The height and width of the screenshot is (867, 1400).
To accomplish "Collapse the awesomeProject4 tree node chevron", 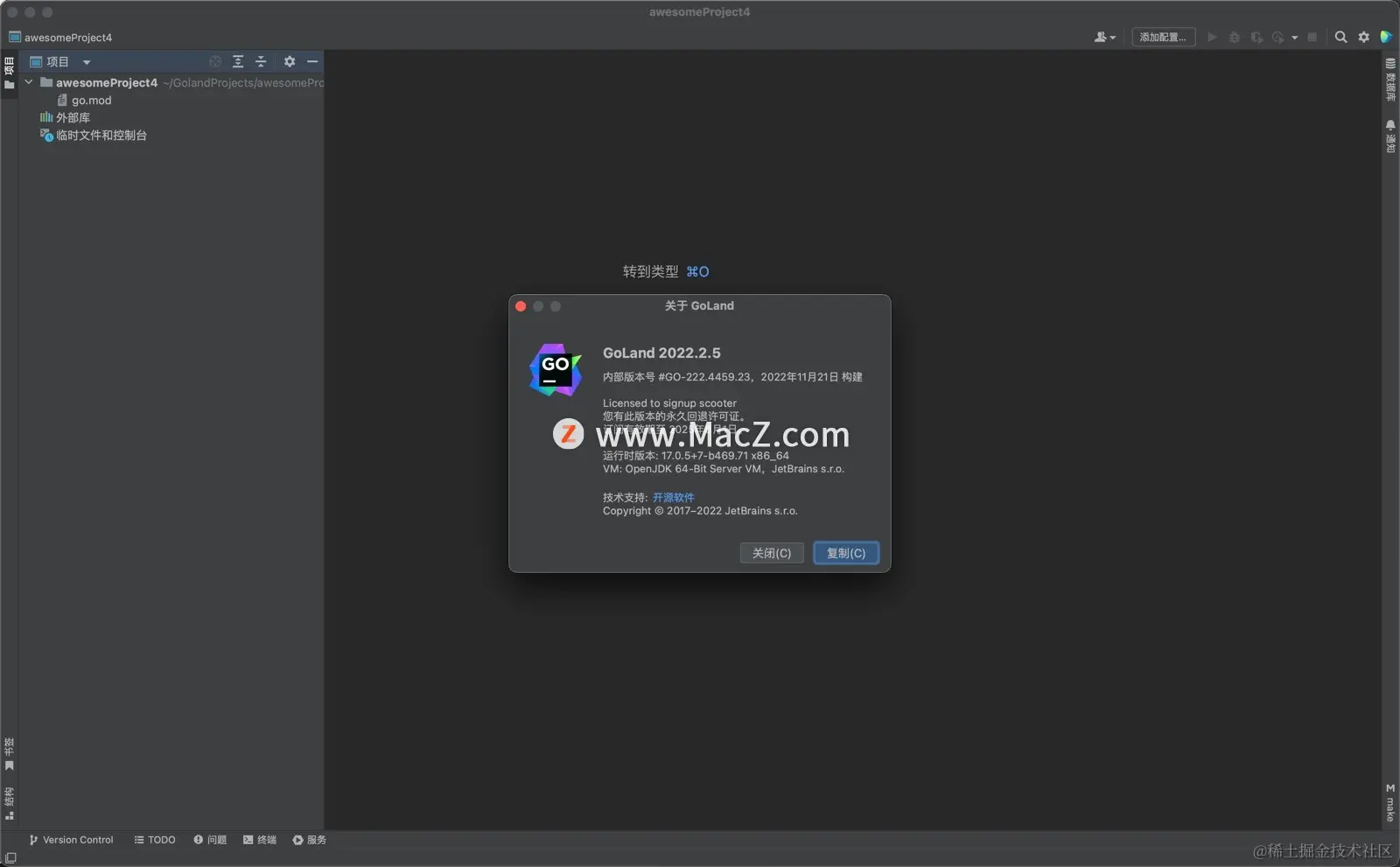I will point(29,82).
